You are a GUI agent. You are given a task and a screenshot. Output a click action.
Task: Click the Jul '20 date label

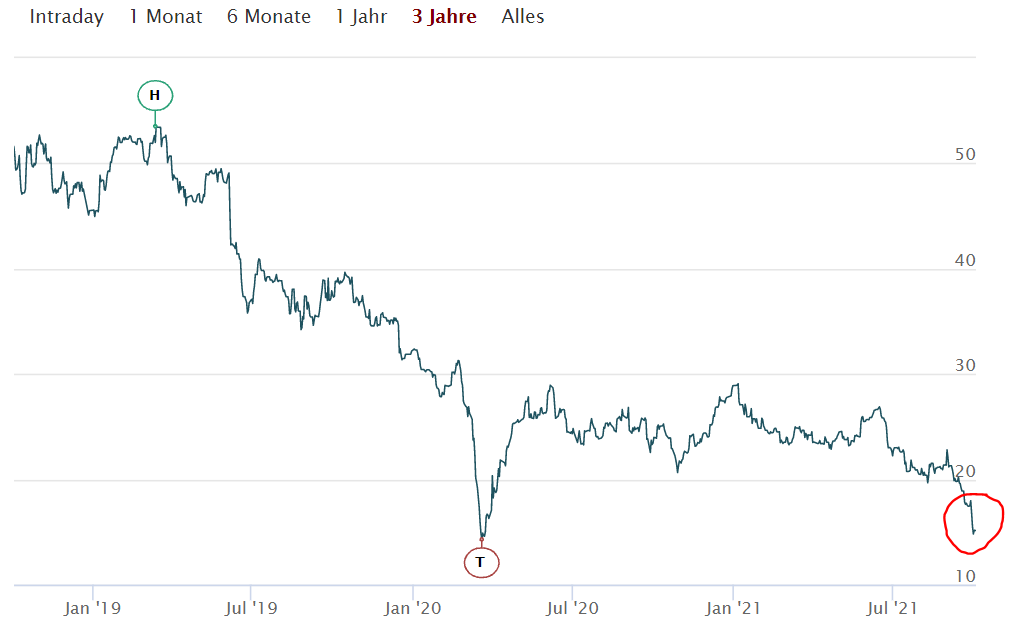pyautogui.click(x=572, y=607)
